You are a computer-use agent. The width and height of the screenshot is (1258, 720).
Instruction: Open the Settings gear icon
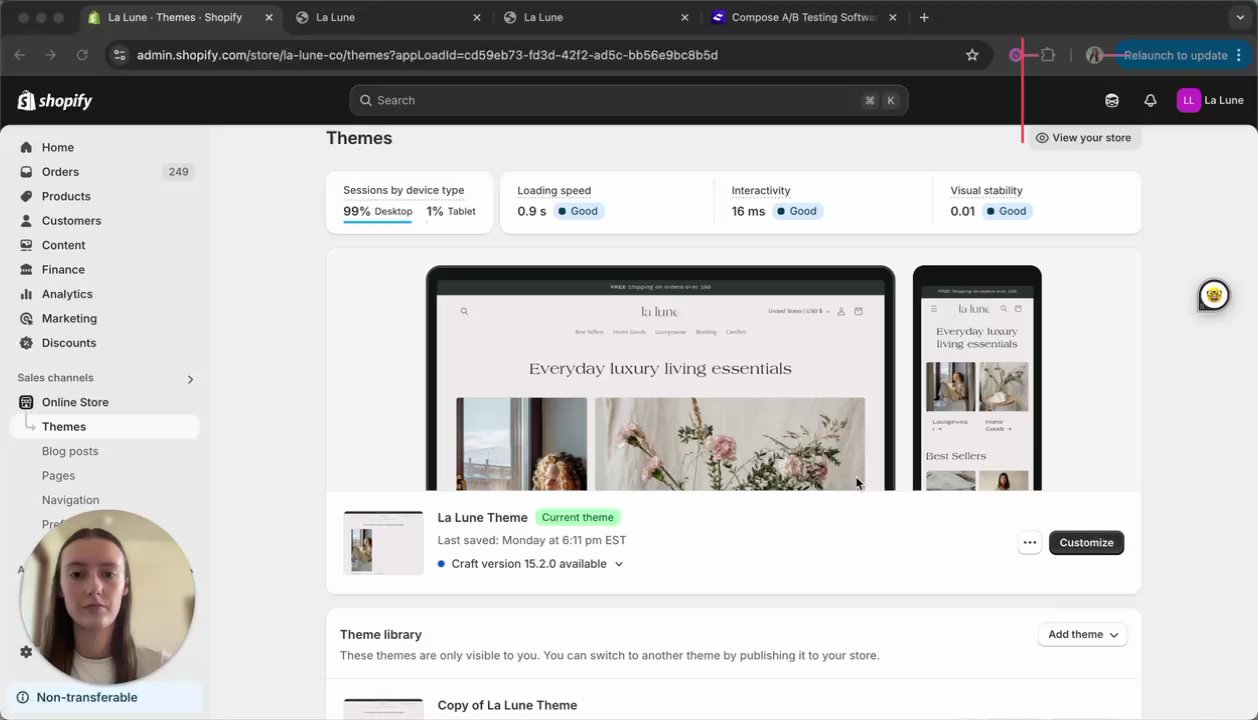click(26, 652)
